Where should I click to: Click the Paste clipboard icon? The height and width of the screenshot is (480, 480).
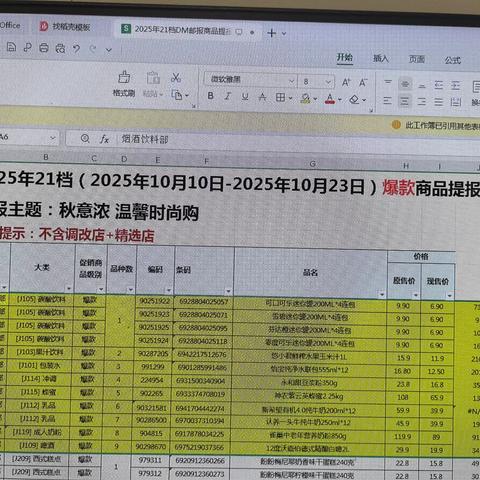[153, 78]
